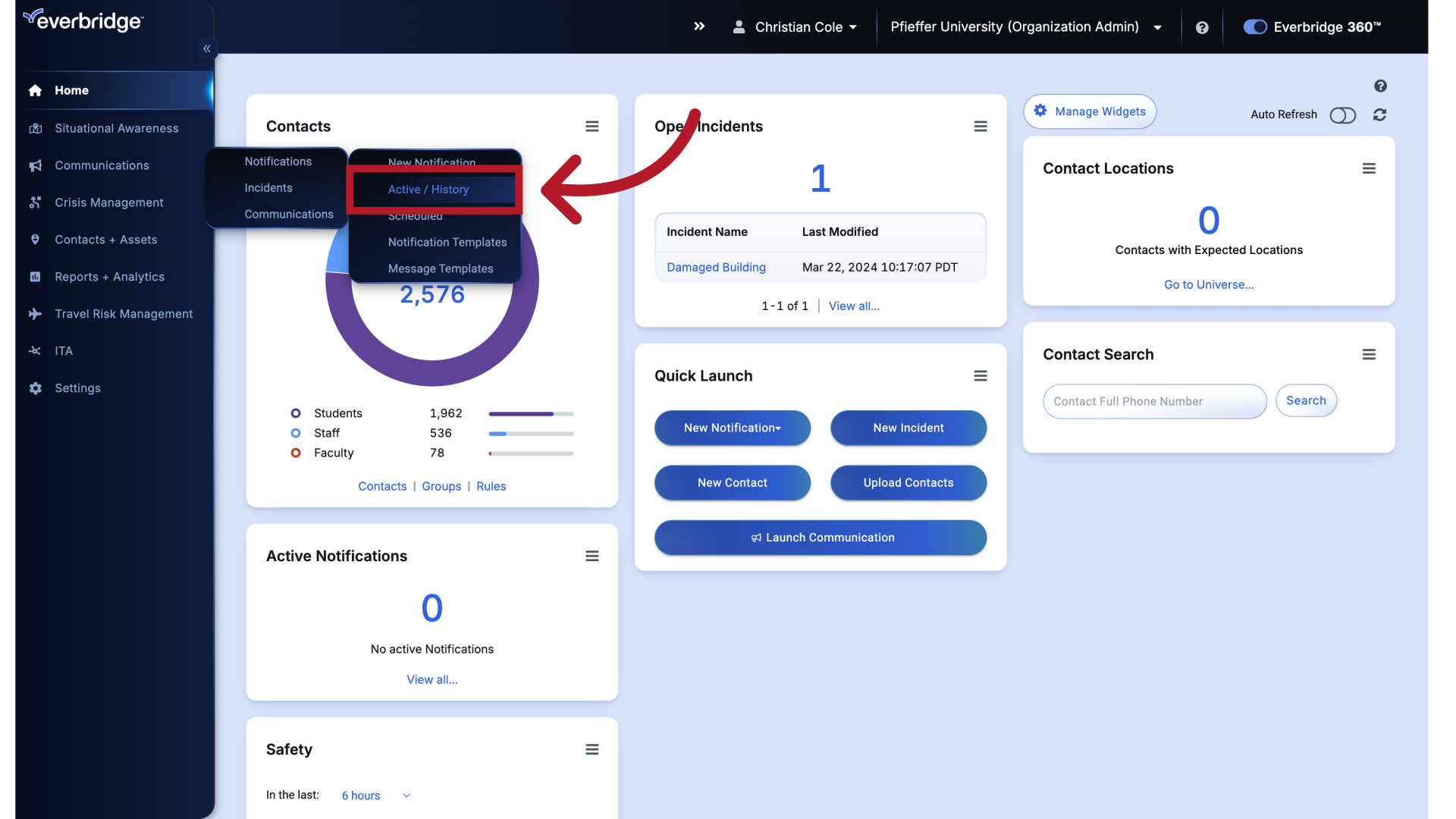Open Message Templates menu item
The width and height of the screenshot is (1456, 819).
coord(440,269)
